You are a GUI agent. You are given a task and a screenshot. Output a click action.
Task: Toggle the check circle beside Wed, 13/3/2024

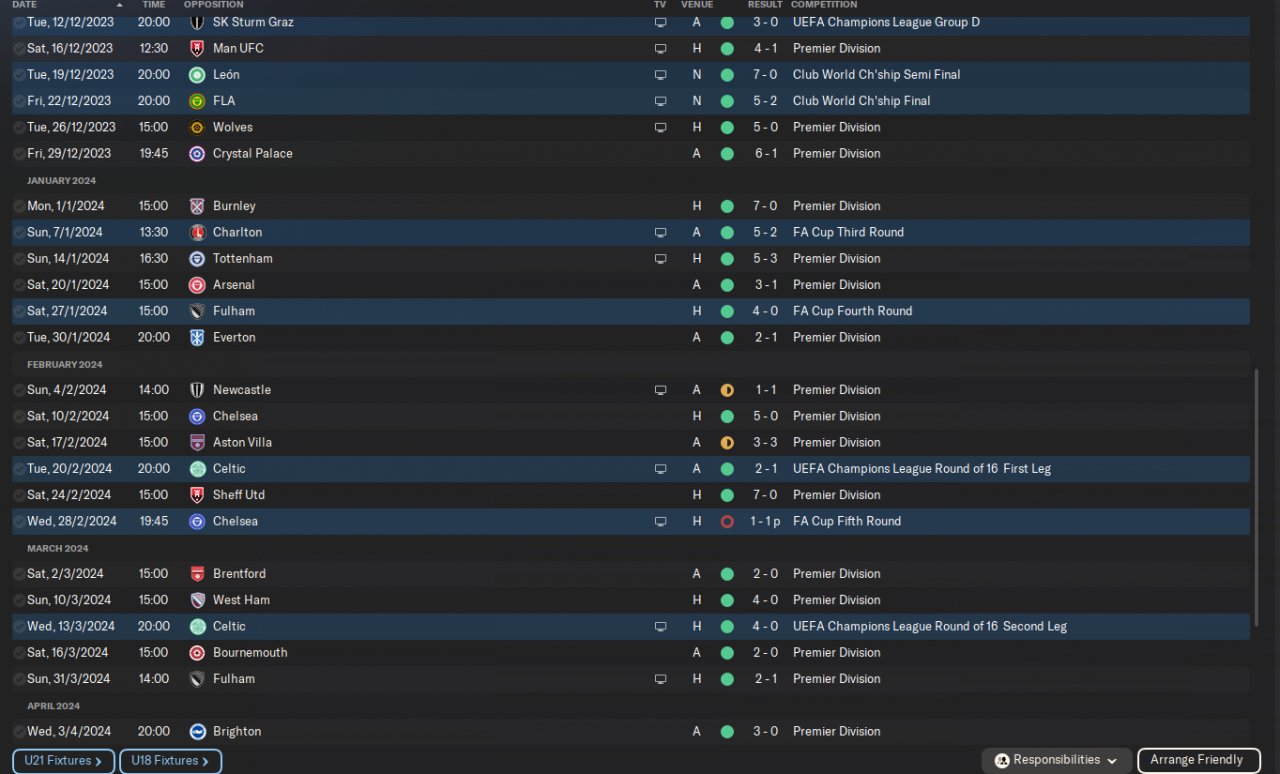19,627
